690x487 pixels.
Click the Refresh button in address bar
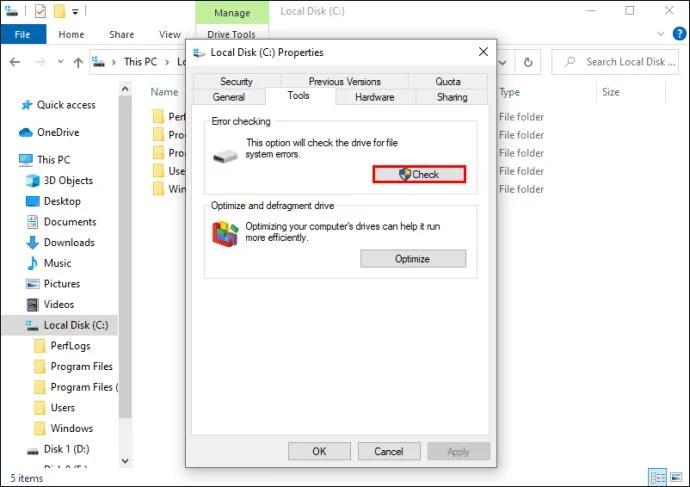[x=528, y=62]
